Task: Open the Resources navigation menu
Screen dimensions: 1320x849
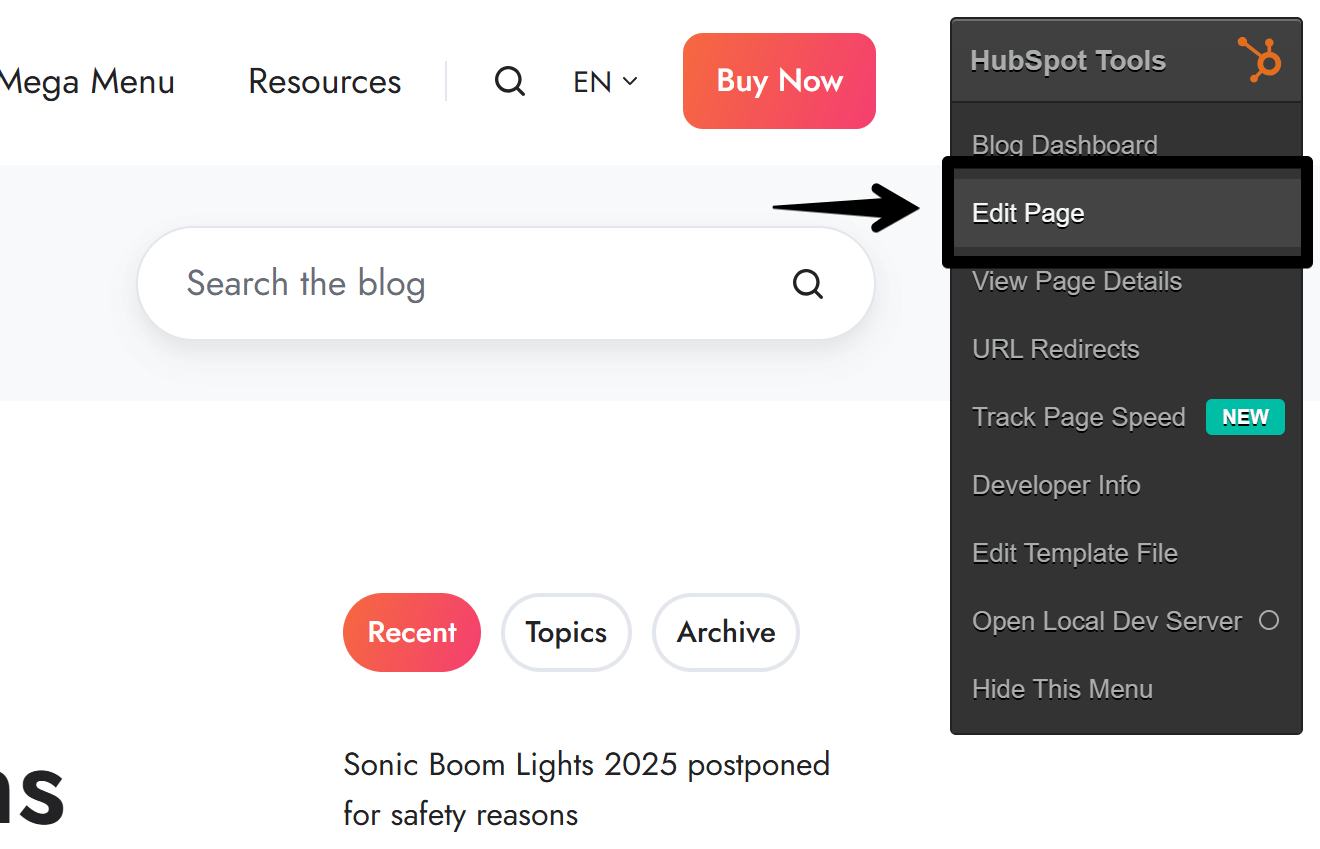Action: (325, 82)
